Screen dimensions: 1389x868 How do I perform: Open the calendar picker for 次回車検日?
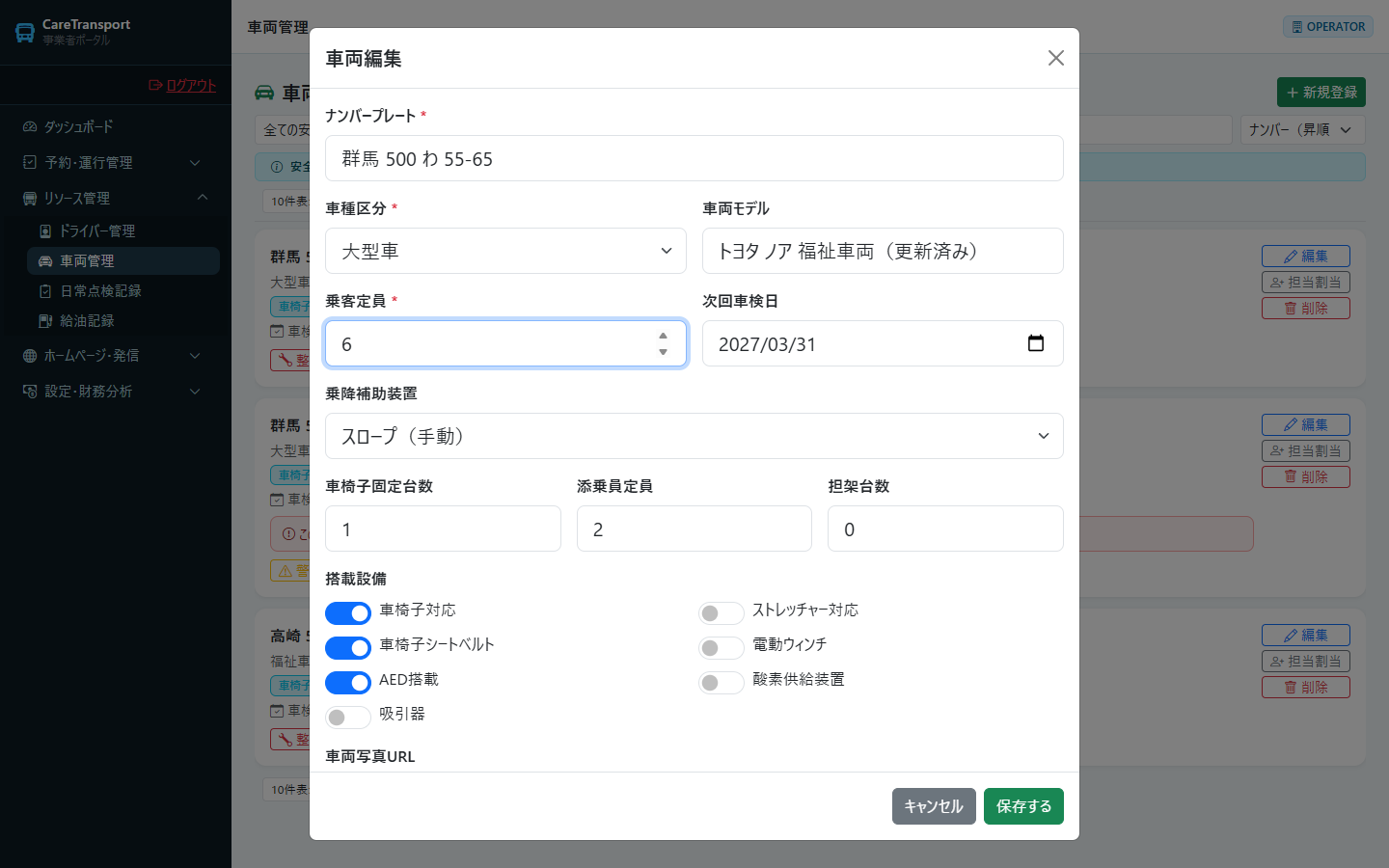point(1036,343)
